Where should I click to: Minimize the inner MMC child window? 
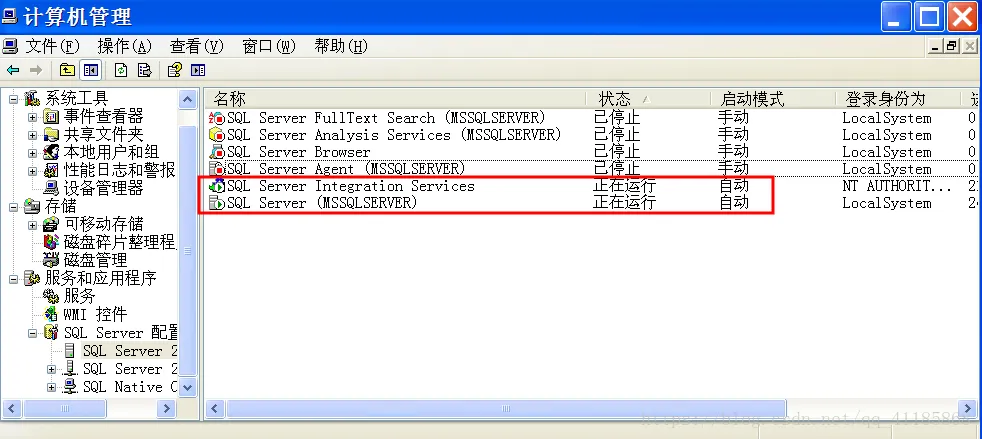(x=936, y=46)
